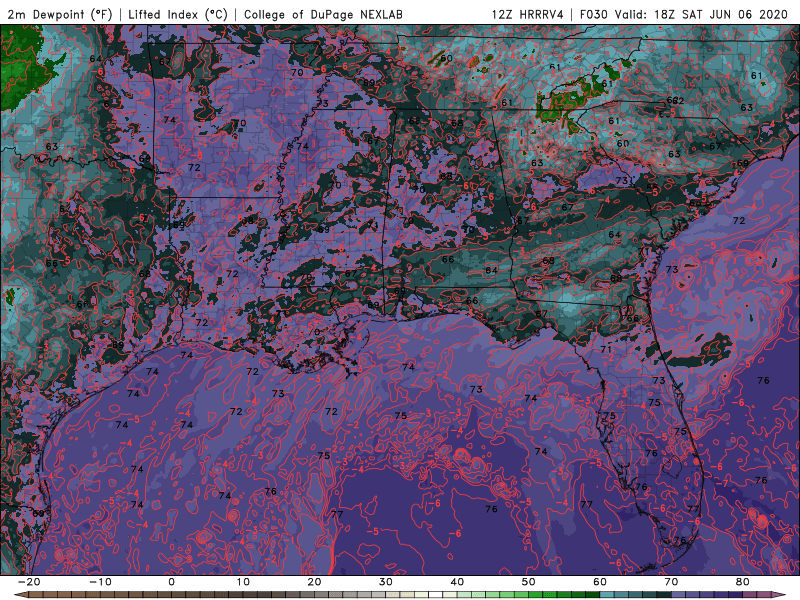Image resolution: width=800 pixels, height=600 pixels.
Task: Click the 'F030 Valid: 18Z SAT JUN 06 2020' text
Action: point(684,14)
